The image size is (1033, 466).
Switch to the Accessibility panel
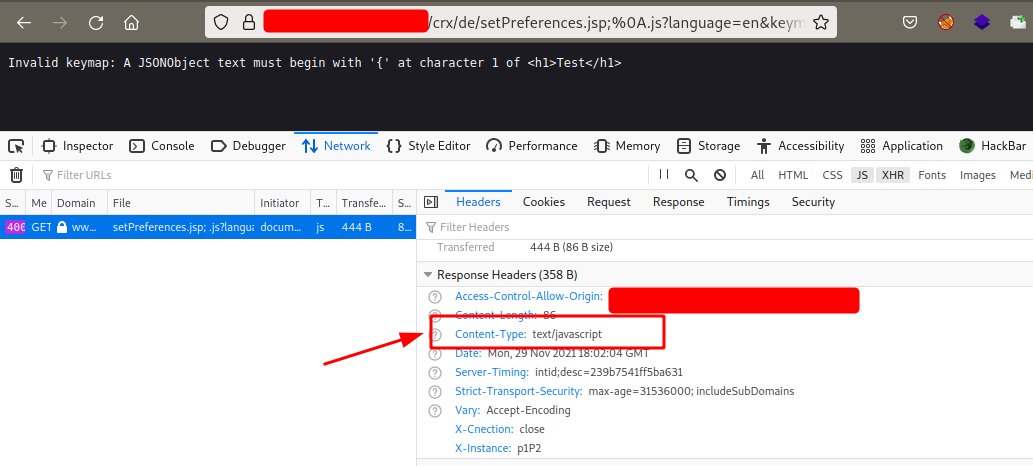800,146
